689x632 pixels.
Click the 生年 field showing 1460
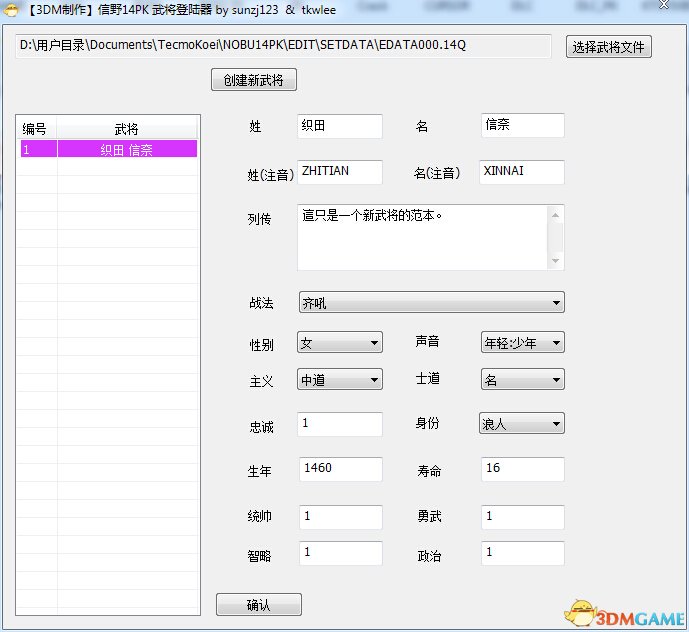(339, 469)
